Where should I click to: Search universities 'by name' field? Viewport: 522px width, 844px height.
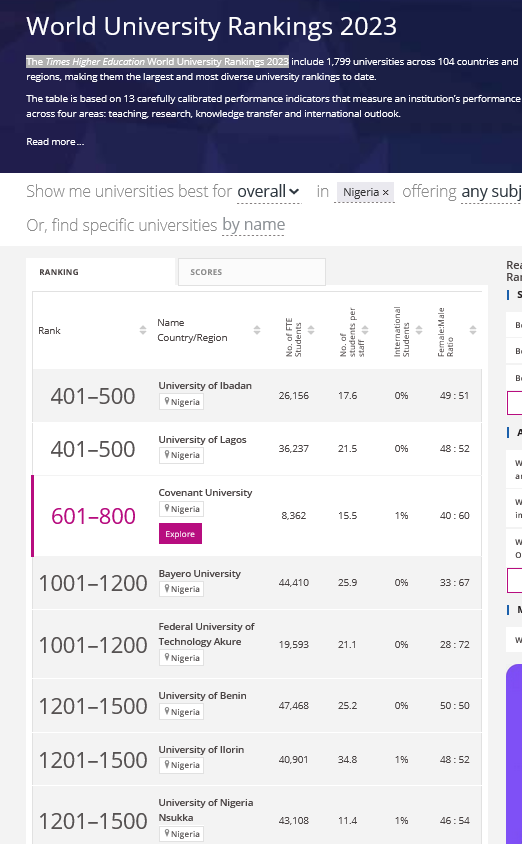click(253, 224)
